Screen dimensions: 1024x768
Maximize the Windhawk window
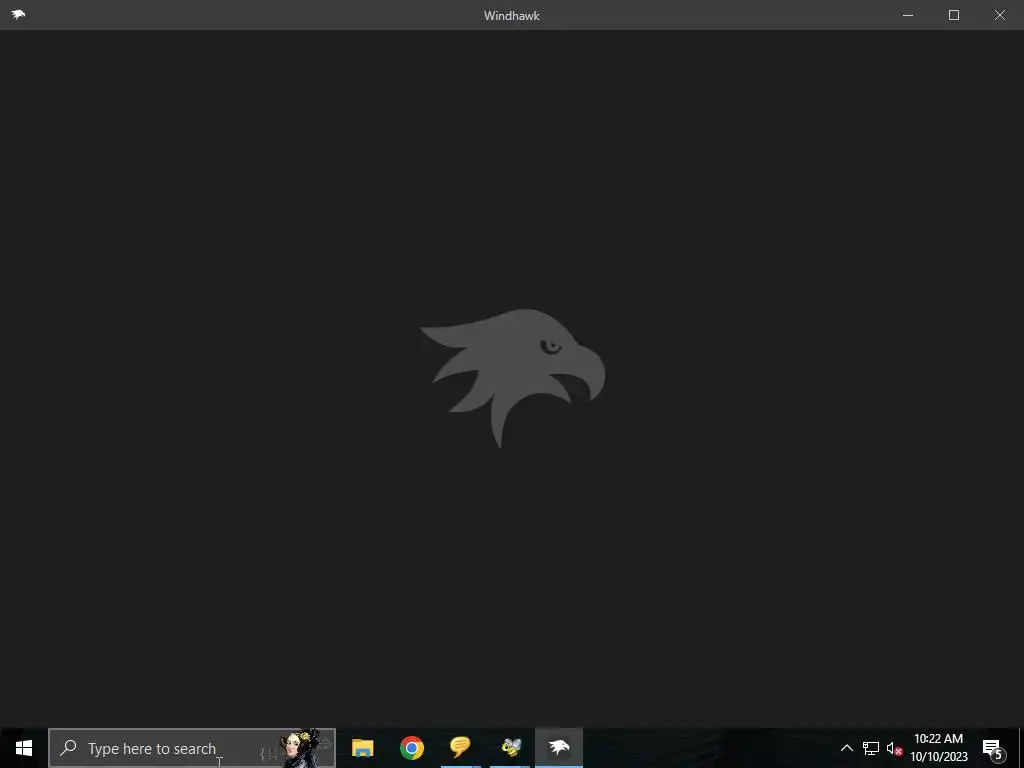953,14
